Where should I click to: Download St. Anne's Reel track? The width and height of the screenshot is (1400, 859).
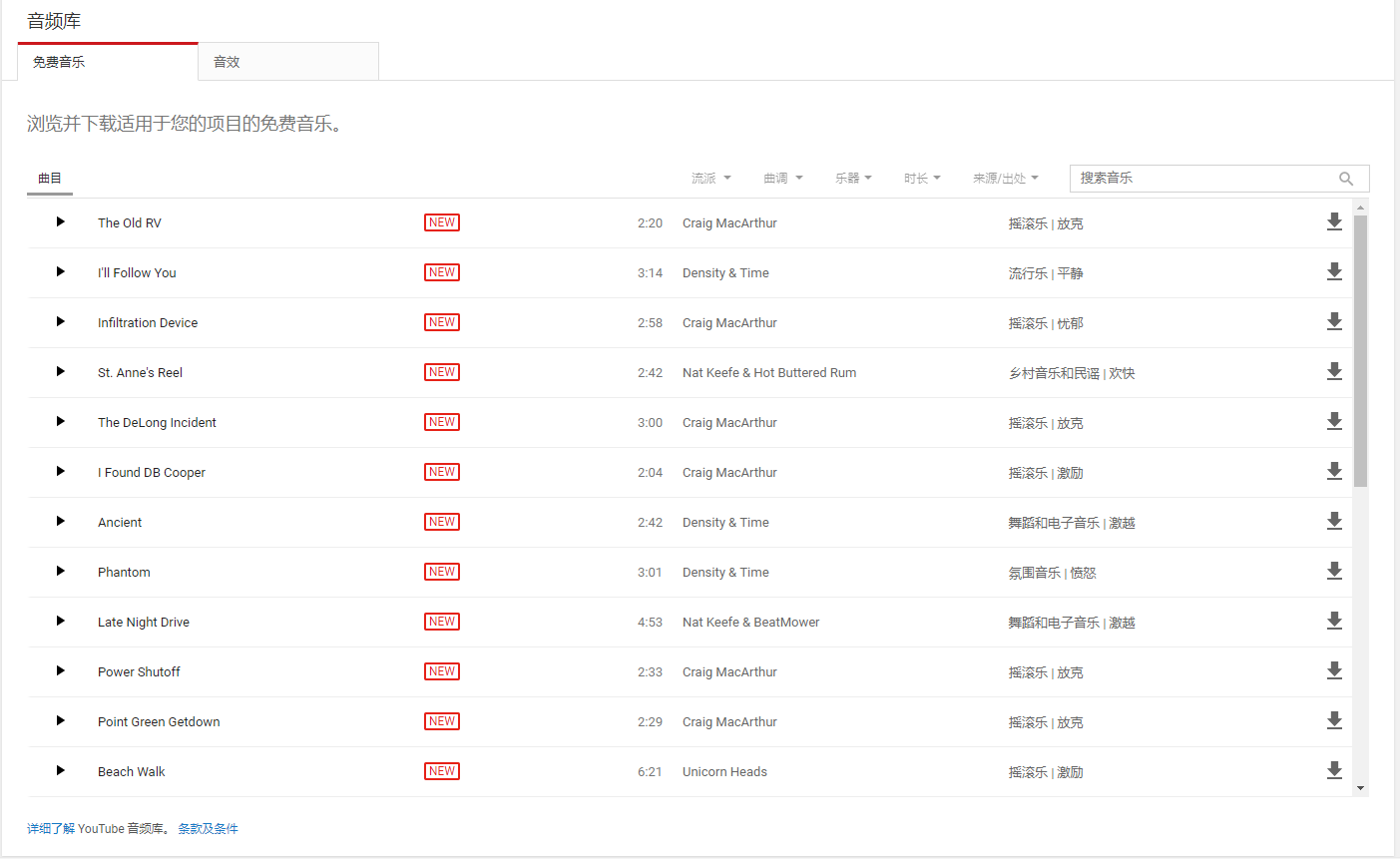tap(1334, 371)
